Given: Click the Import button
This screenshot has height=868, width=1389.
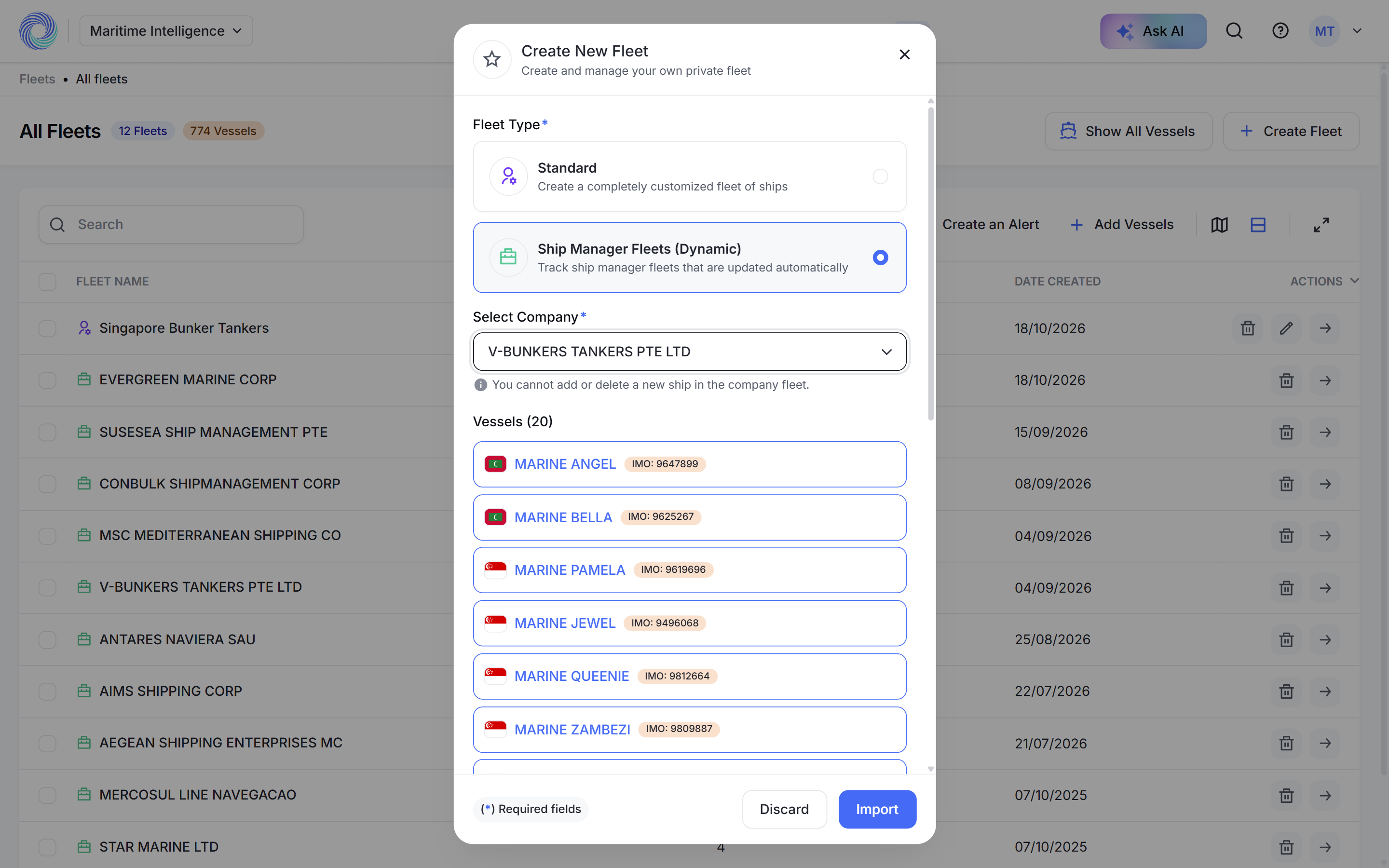Looking at the screenshot, I should (x=876, y=809).
